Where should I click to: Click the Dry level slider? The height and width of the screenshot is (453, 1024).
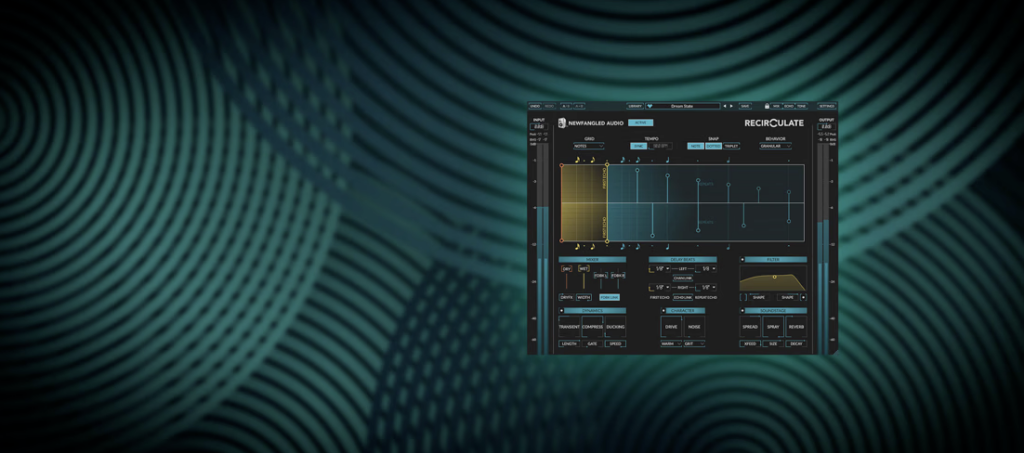(567, 279)
